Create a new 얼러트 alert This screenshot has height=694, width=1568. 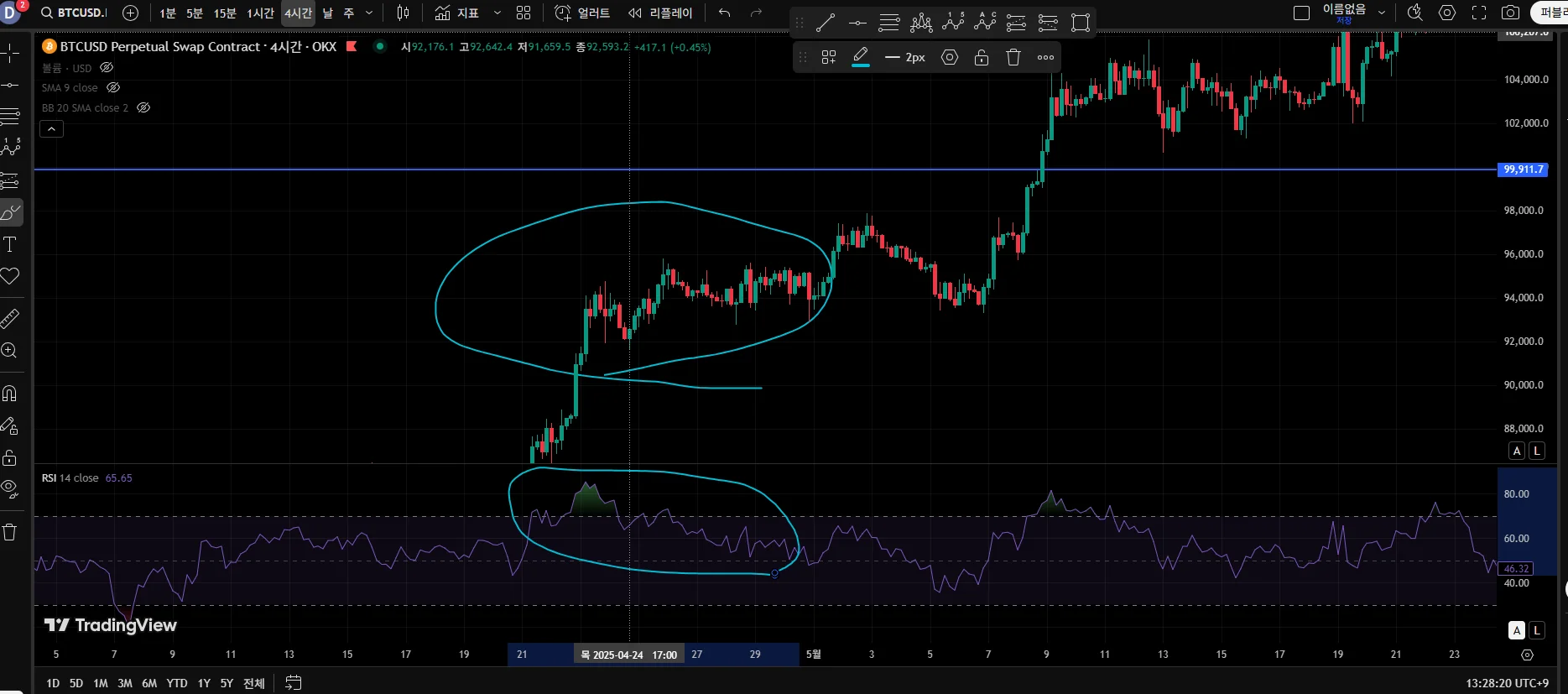click(583, 13)
